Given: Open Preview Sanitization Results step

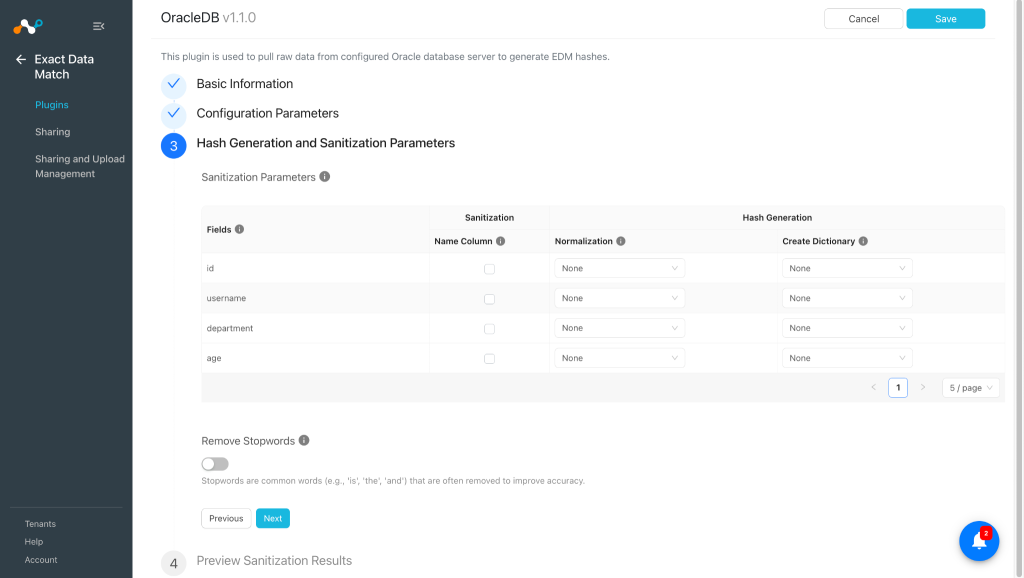Looking at the screenshot, I should coord(274,560).
